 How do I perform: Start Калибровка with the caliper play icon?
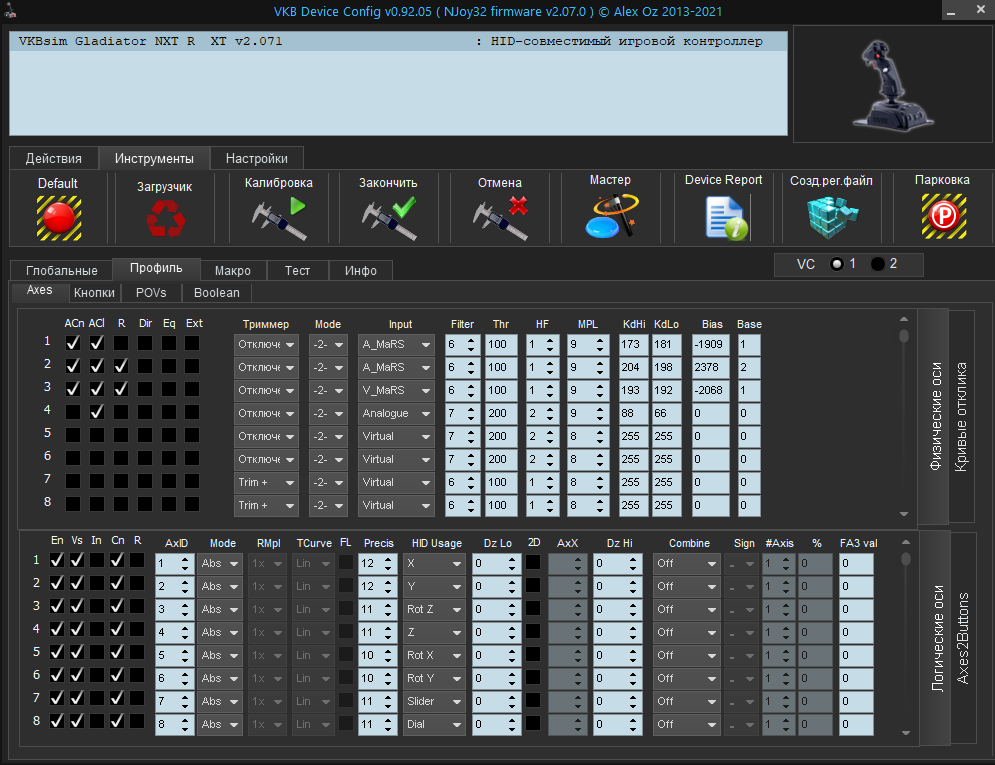coord(279,218)
